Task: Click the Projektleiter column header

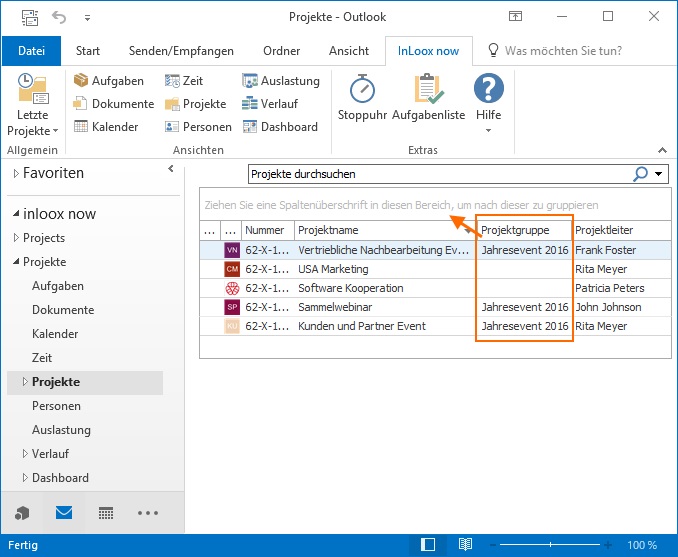Action: click(622, 230)
